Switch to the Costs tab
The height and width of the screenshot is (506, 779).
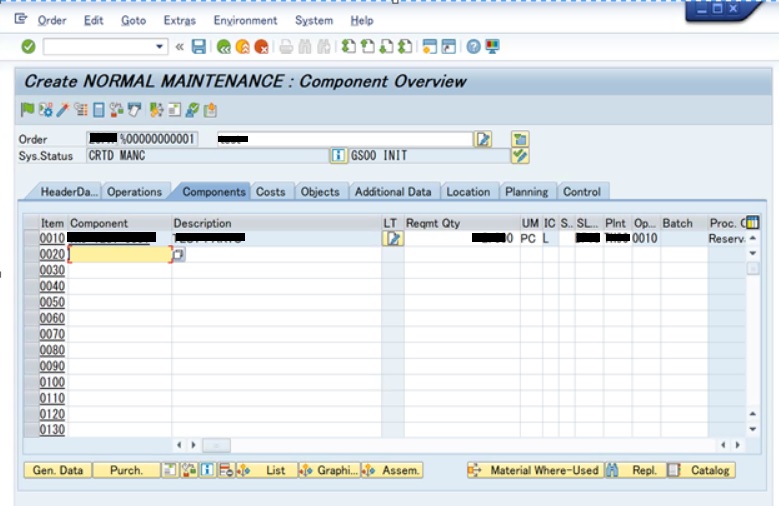coord(270,192)
